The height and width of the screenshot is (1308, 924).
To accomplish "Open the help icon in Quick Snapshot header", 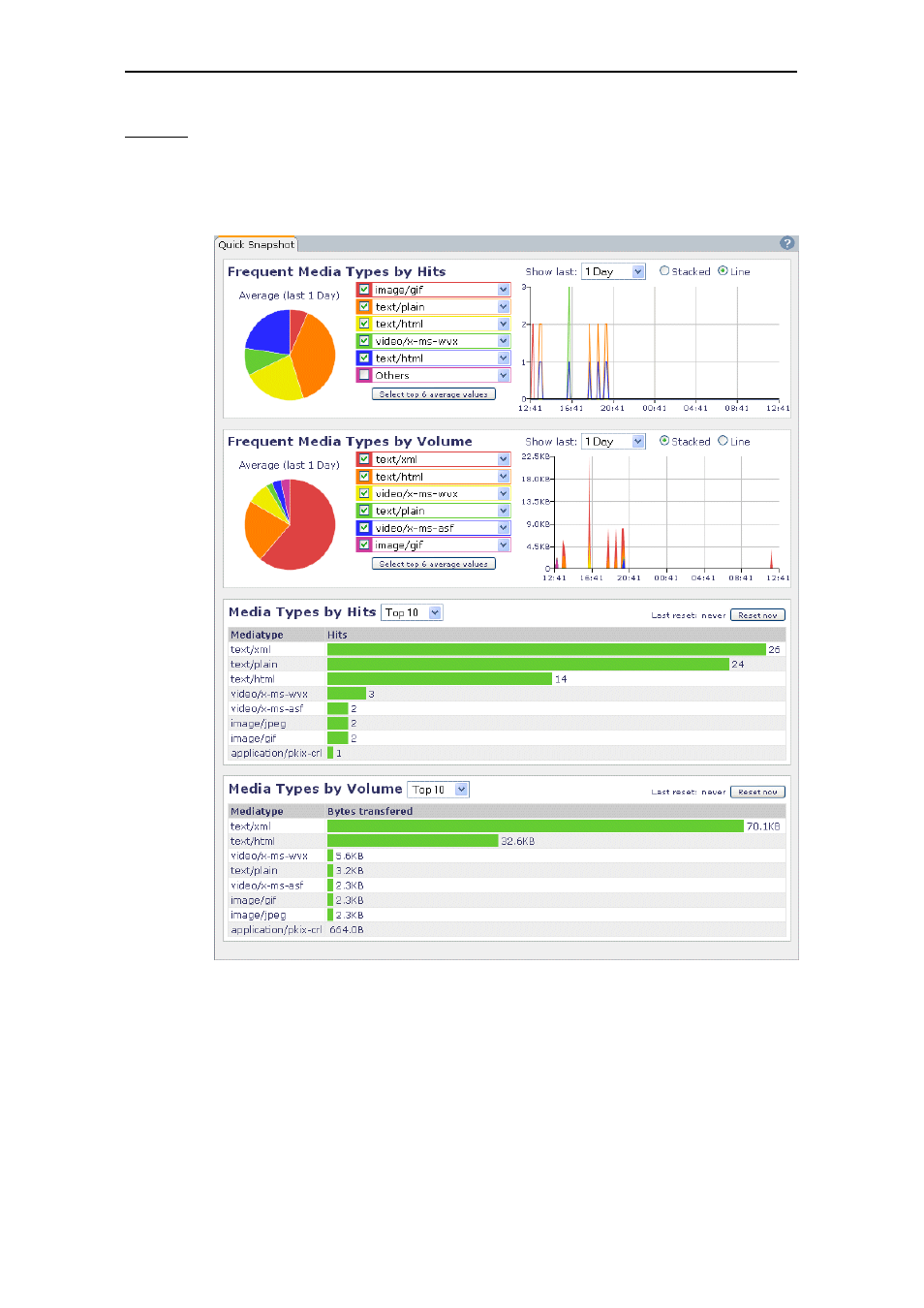I will point(786,243).
